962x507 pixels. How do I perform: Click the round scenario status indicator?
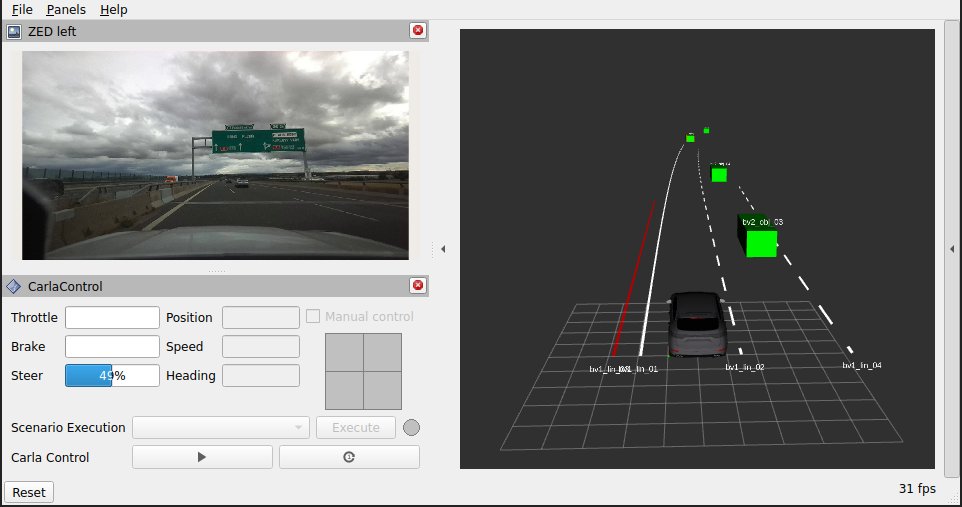tap(412, 427)
